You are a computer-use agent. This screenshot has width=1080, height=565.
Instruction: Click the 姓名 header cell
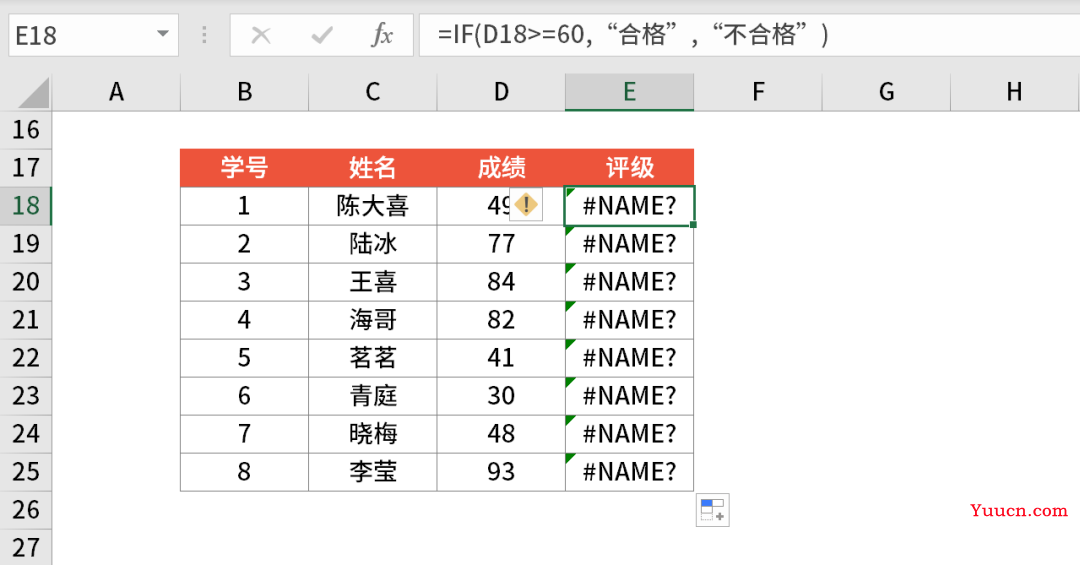click(x=373, y=167)
